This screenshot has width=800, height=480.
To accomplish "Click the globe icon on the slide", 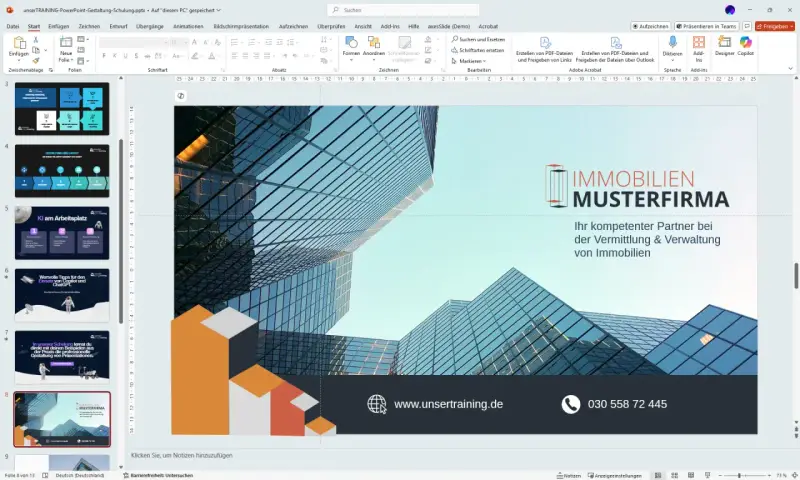I will coord(377,404).
